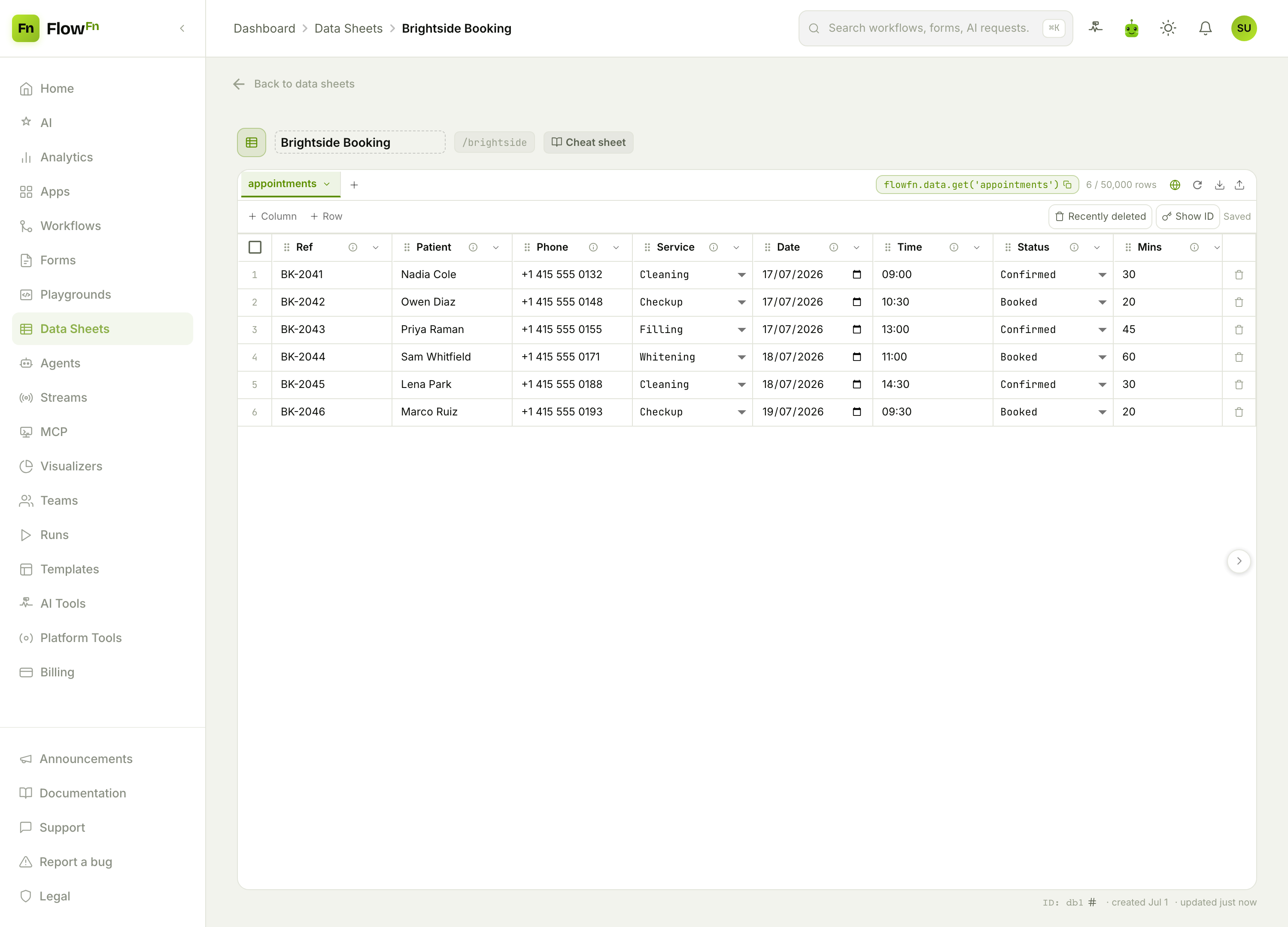Viewport: 1288px width, 927px height.
Task: Change Status for Marco Ruiz row
Action: coord(1053,412)
